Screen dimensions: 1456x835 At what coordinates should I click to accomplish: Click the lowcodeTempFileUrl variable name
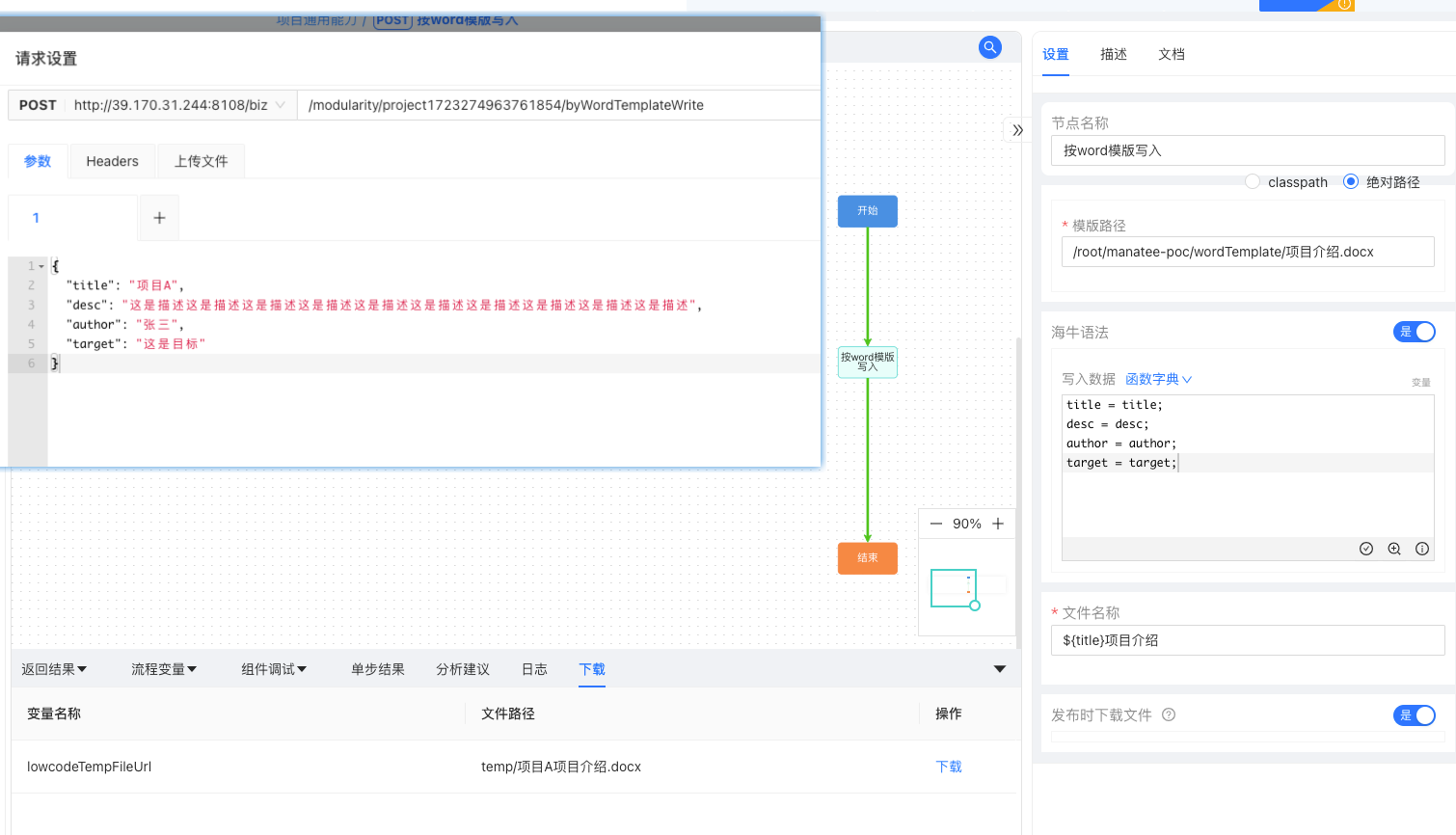pos(89,767)
